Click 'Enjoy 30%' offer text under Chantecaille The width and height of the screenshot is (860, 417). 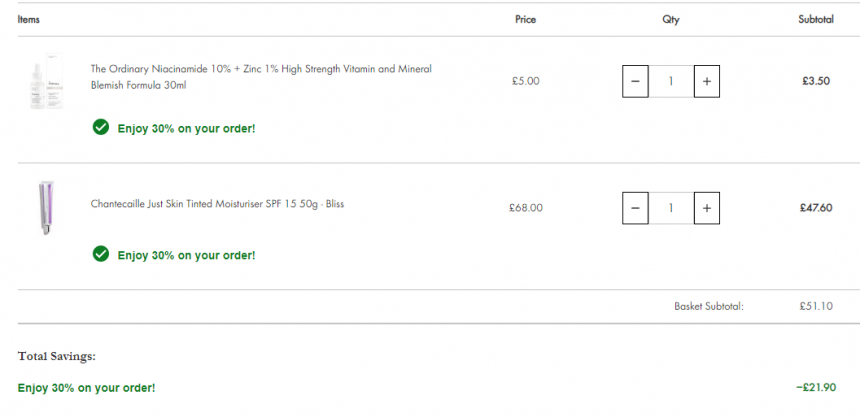186,255
